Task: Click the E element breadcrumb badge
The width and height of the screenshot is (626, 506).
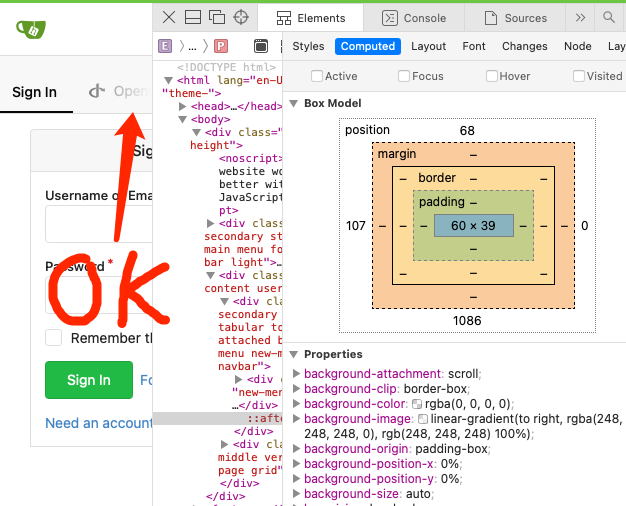Action: 165,46
